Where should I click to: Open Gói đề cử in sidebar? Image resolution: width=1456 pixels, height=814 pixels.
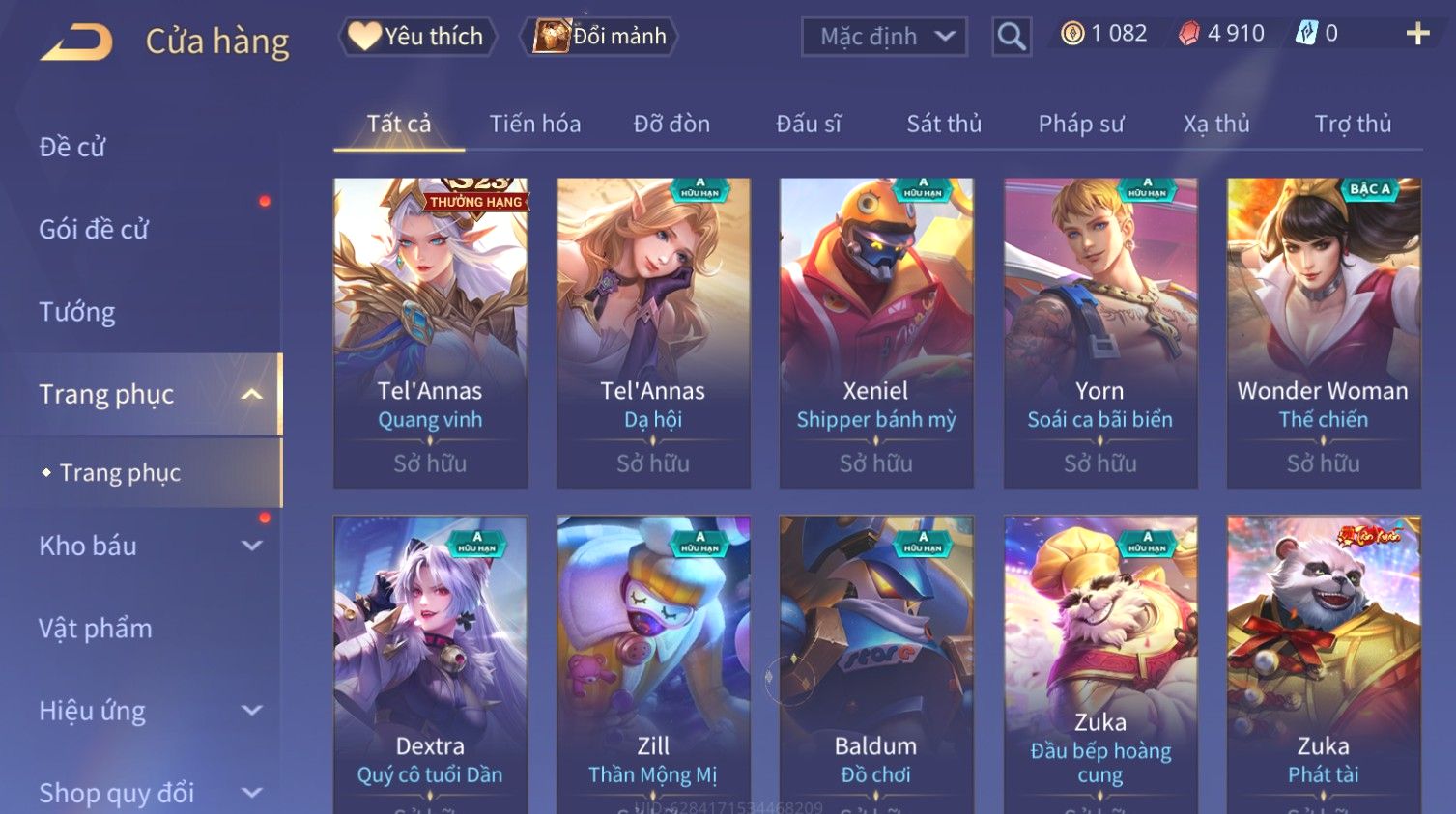coord(94,230)
